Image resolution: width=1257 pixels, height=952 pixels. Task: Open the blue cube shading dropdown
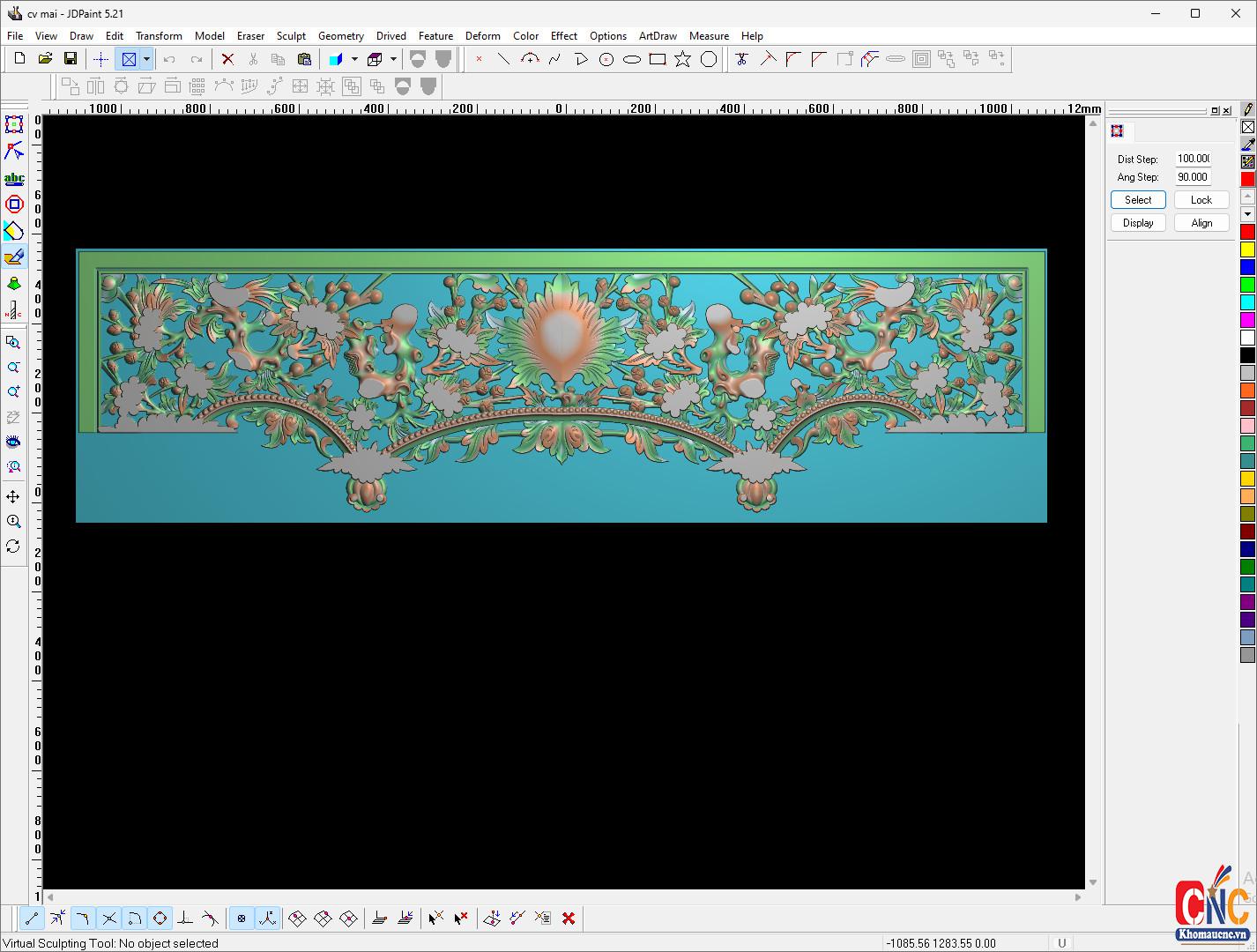pyautogui.click(x=354, y=59)
